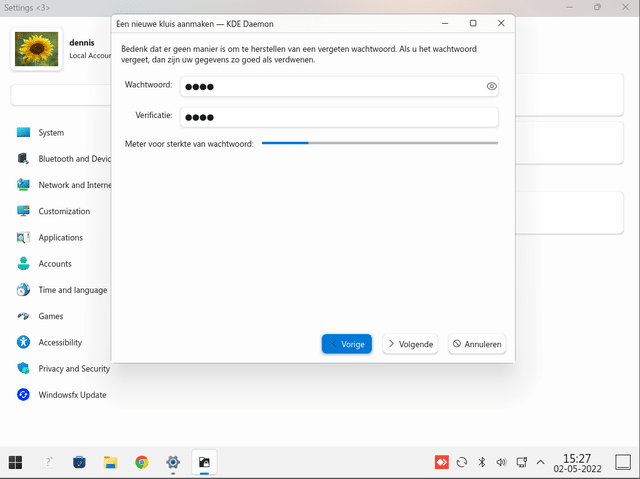
Task: Cancel the wizard with Annuleren
Action: click(x=477, y=344)
